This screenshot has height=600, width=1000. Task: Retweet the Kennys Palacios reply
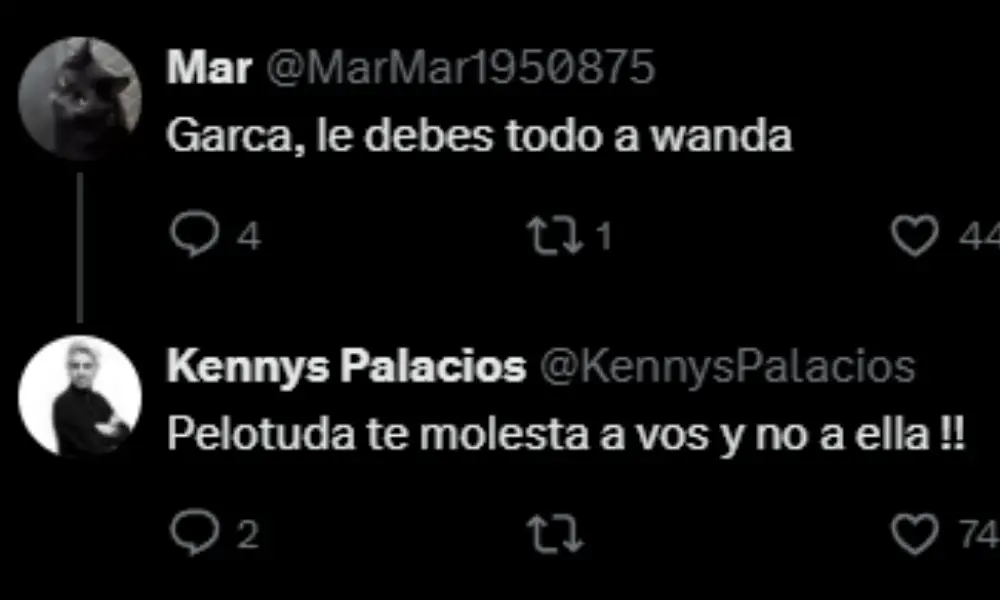point(554,534)
